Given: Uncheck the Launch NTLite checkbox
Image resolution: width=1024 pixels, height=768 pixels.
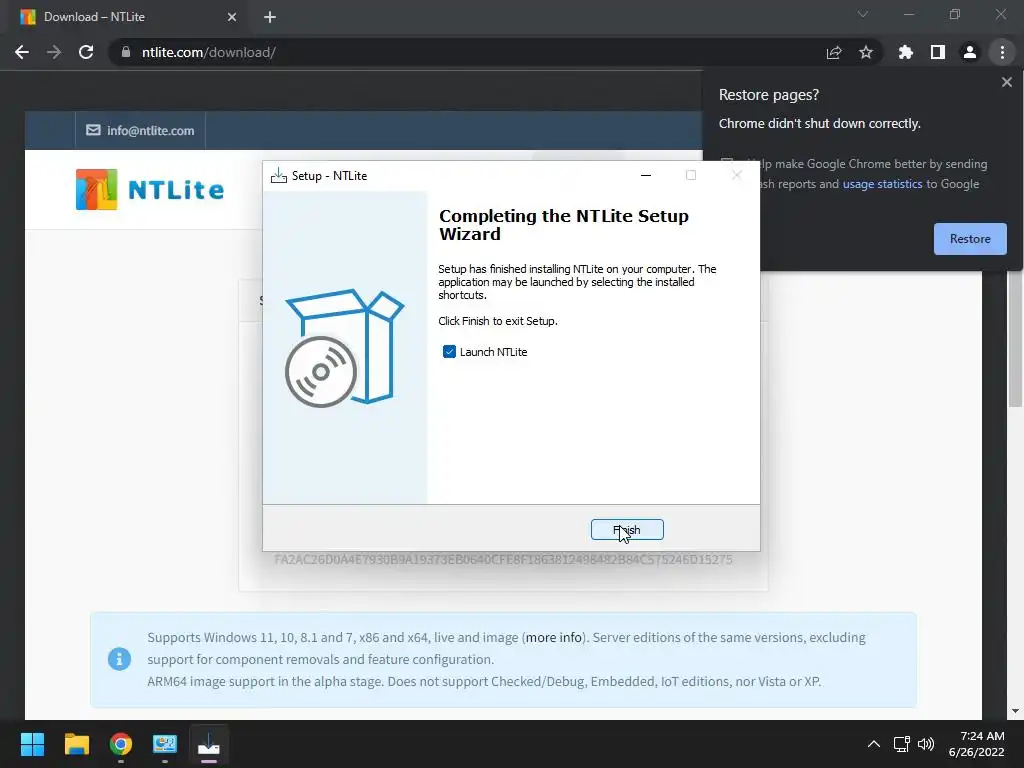Looking at the screenshot, I should [x=449, y=352].
